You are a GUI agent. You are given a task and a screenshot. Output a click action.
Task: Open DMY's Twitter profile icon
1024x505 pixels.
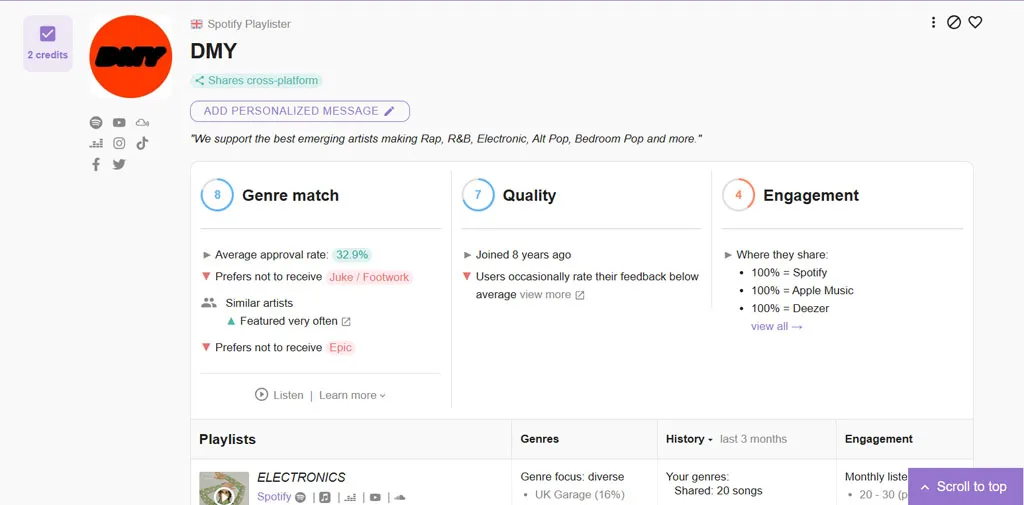[x=119, y=164]
